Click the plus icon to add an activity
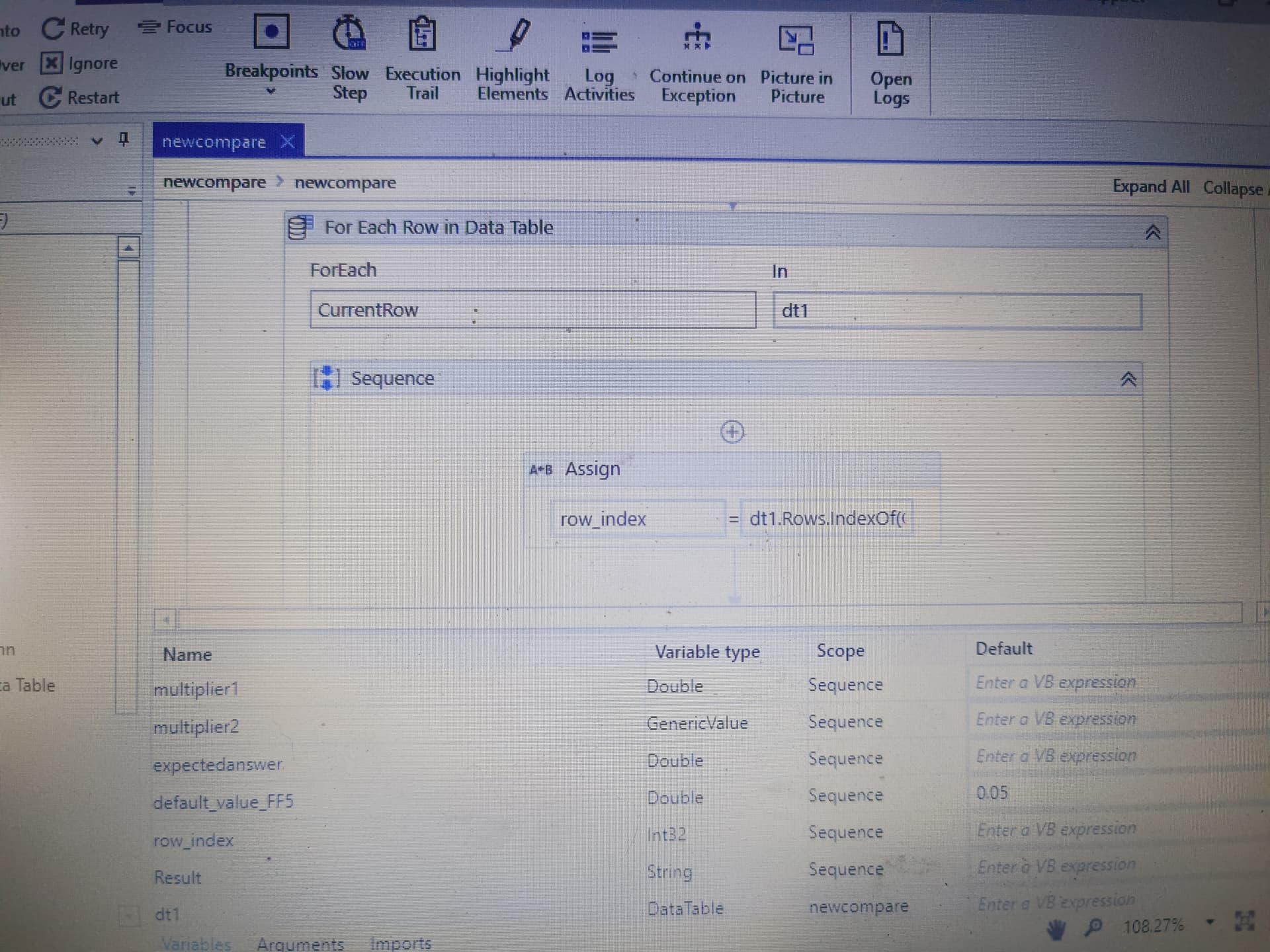 click(732, 432)
